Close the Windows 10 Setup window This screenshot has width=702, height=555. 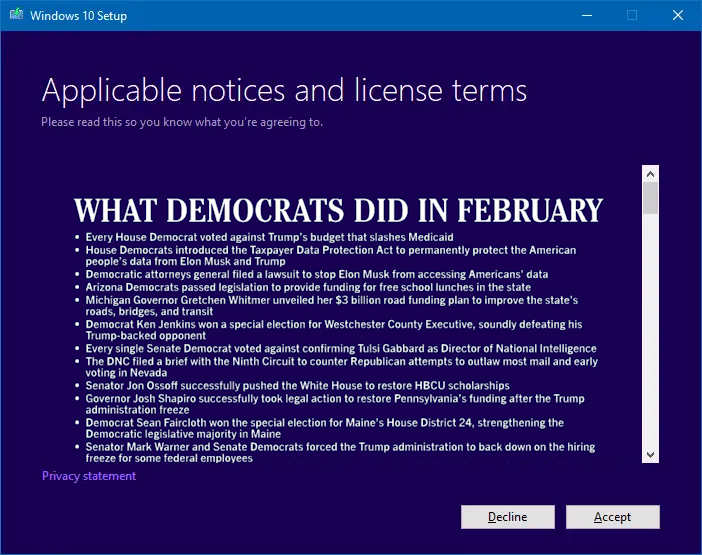tap(678, 15)
